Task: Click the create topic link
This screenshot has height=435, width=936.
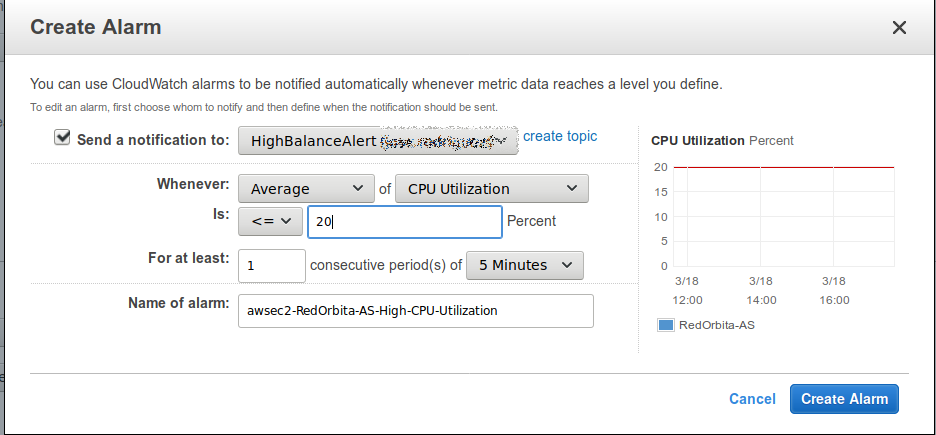Action: [560, 136]
